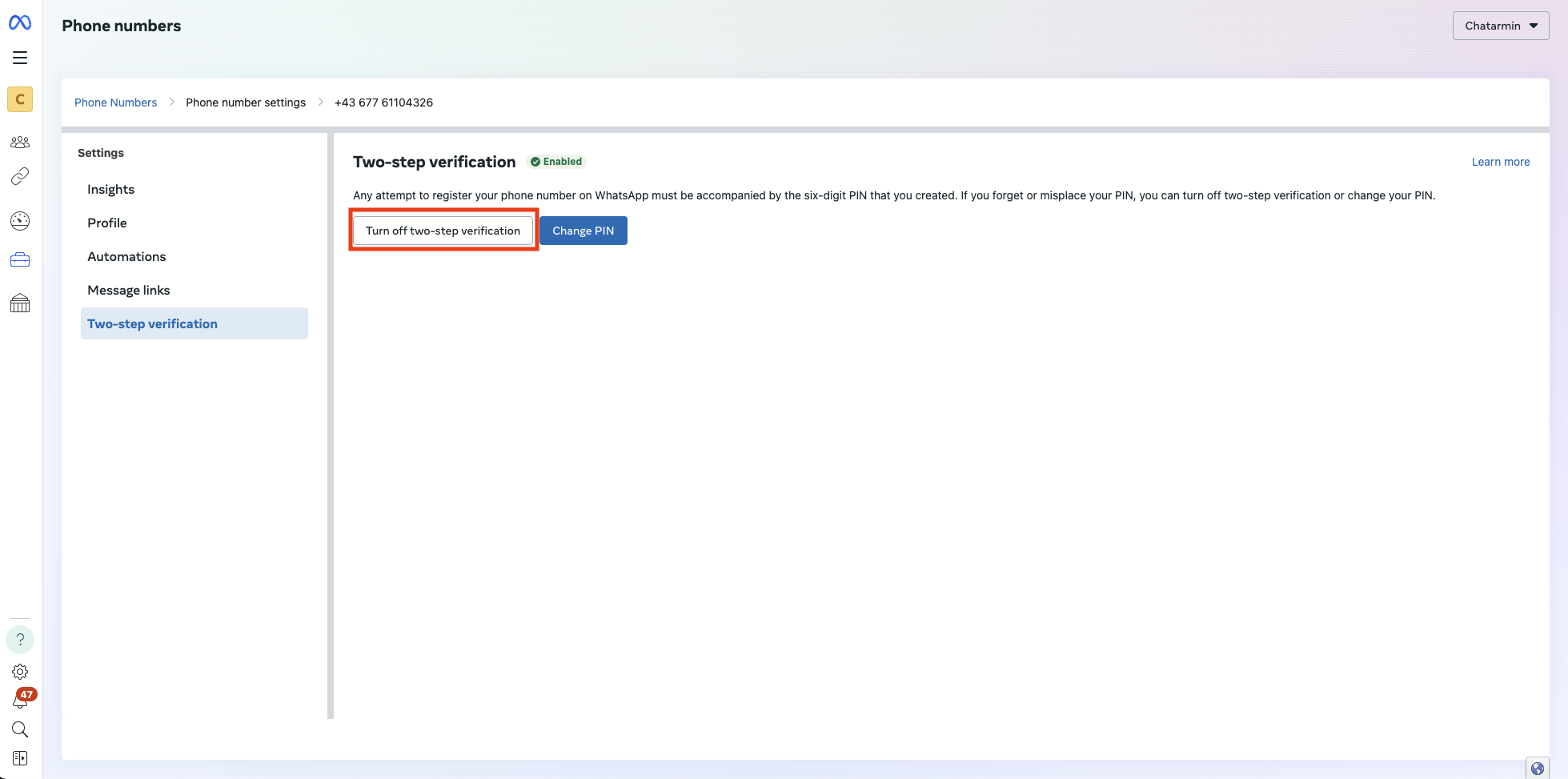Open the hamburger navigation menu

[x=20, y=58]
